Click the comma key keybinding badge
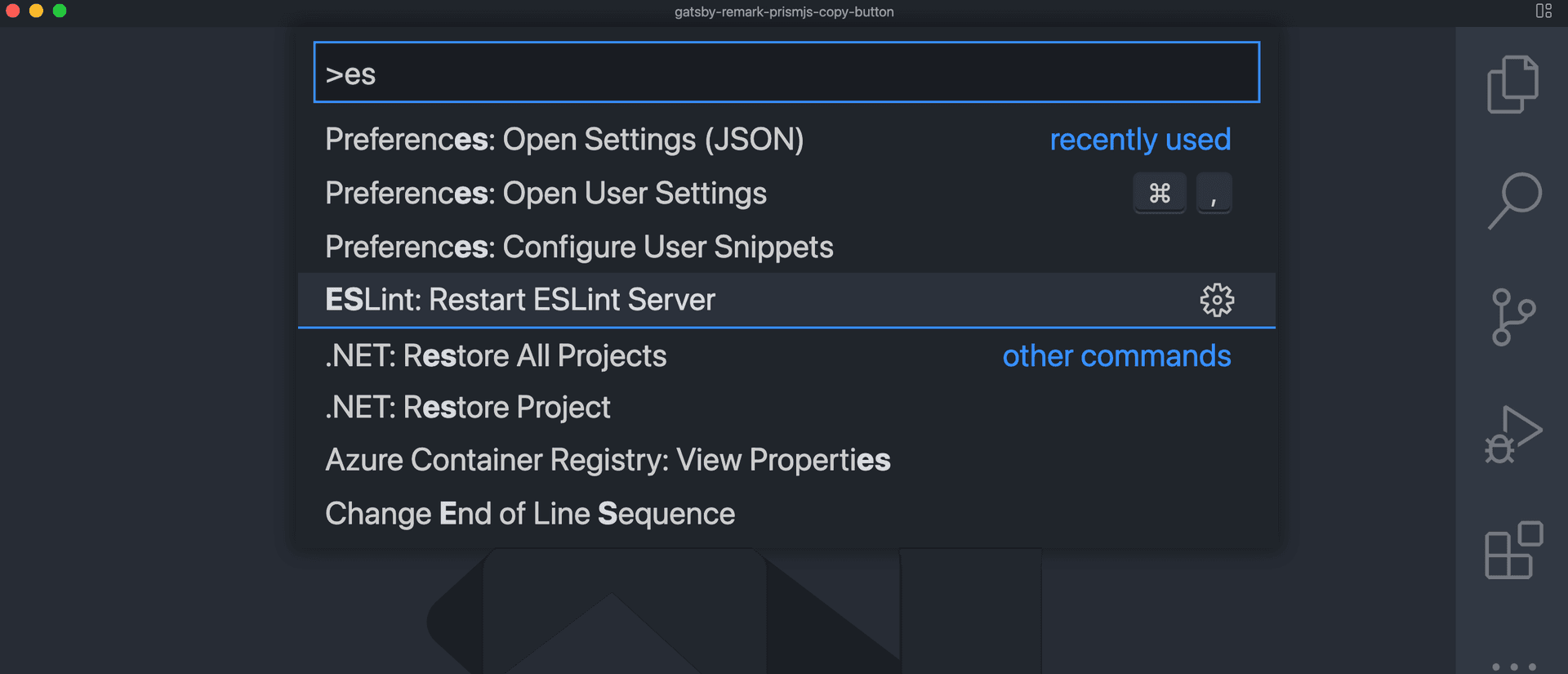This screenshot has width=1568, height=674. click(1214, 194)
